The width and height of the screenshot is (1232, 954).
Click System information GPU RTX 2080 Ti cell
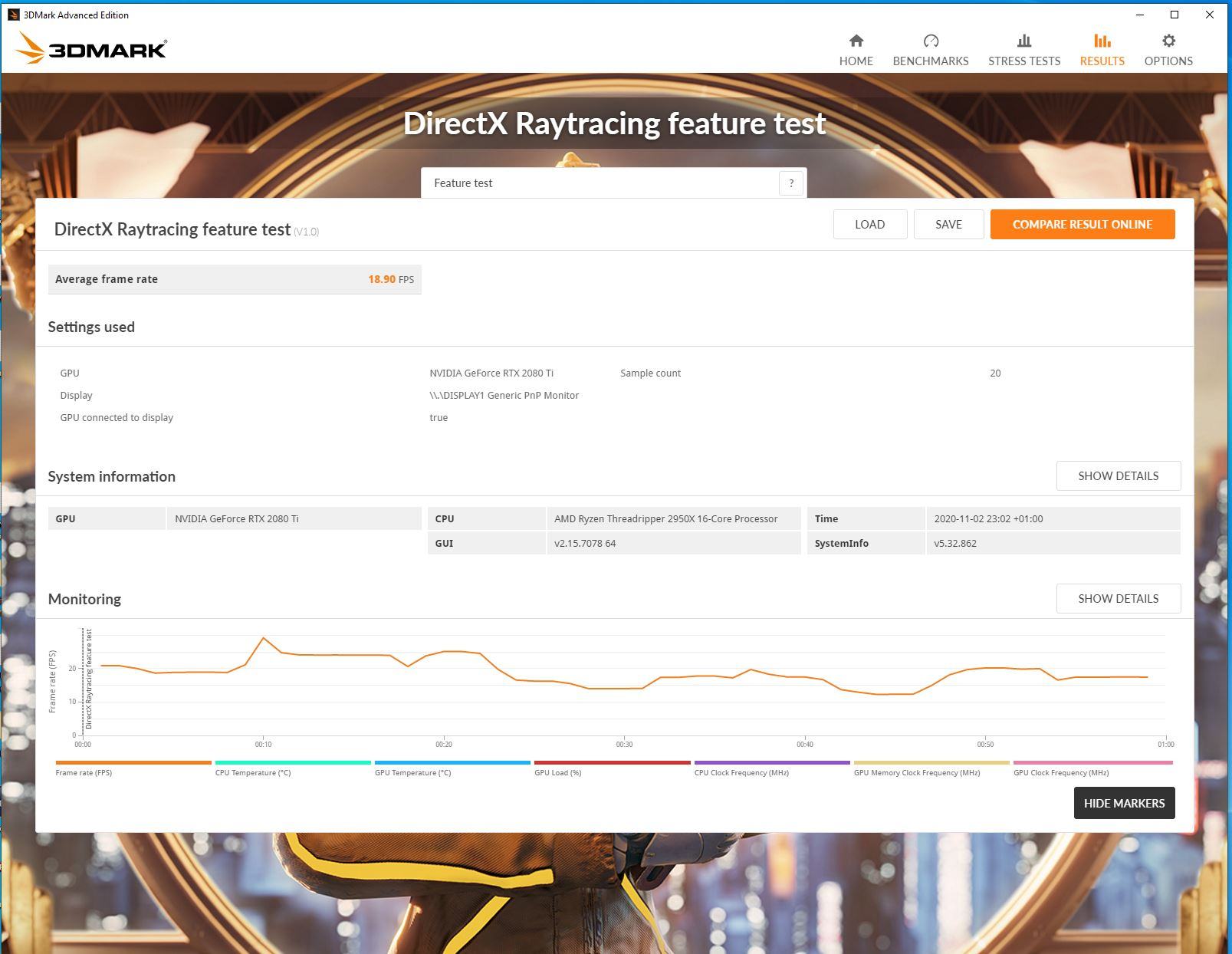tap(294, 518)
